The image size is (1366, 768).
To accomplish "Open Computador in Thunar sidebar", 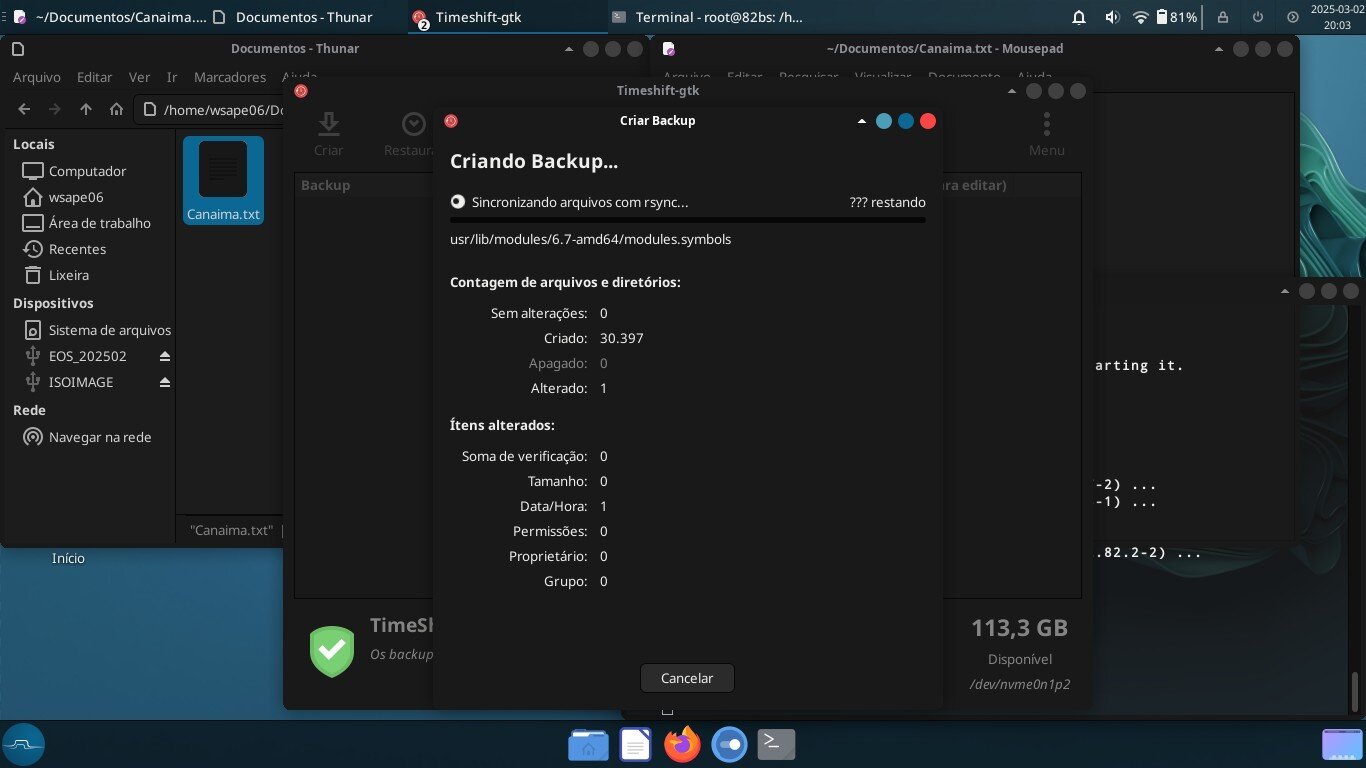I will point(88,171).
